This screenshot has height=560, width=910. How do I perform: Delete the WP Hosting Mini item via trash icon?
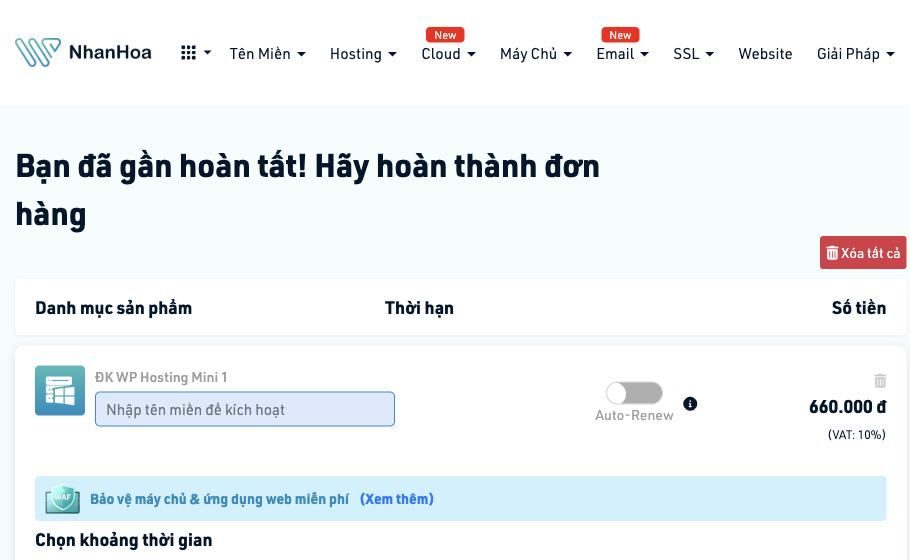(880, 381)
